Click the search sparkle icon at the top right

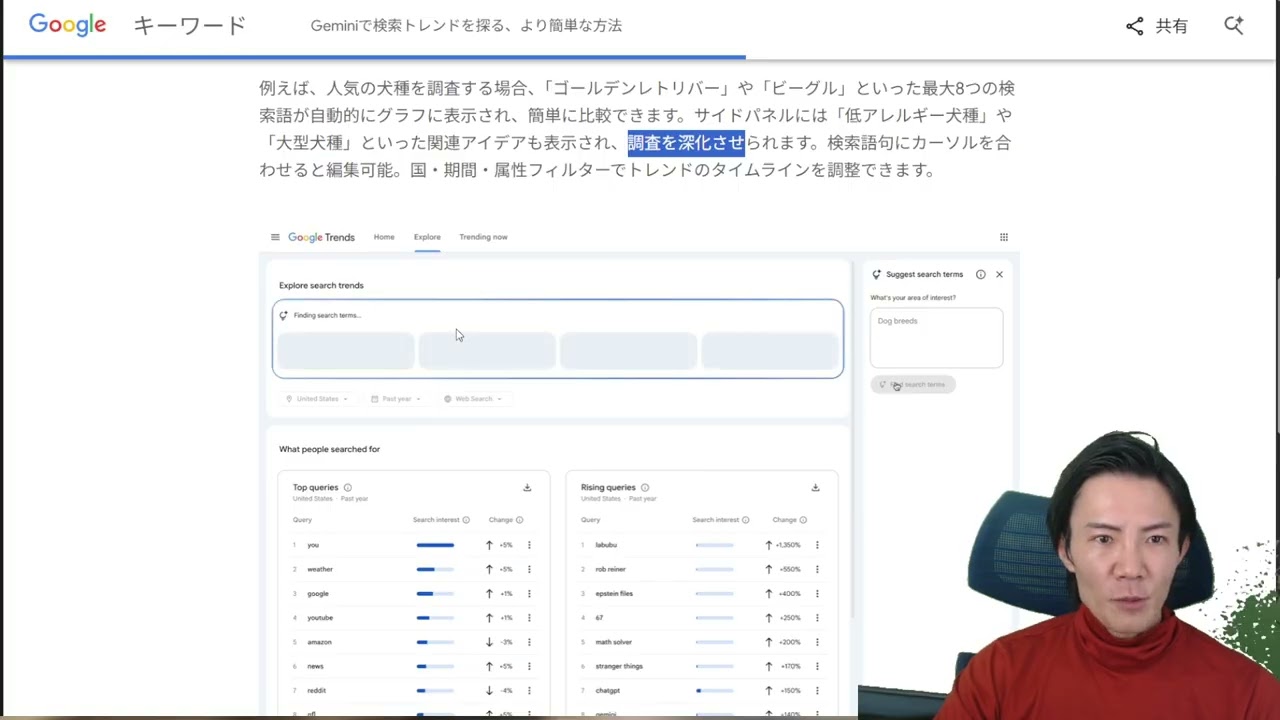tap(1233, 25)
